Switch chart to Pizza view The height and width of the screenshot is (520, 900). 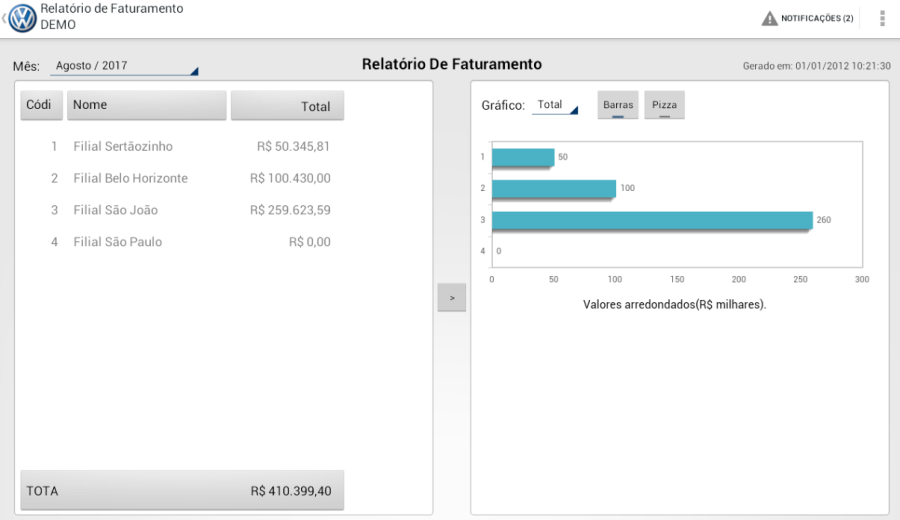[x=664, y=105]
